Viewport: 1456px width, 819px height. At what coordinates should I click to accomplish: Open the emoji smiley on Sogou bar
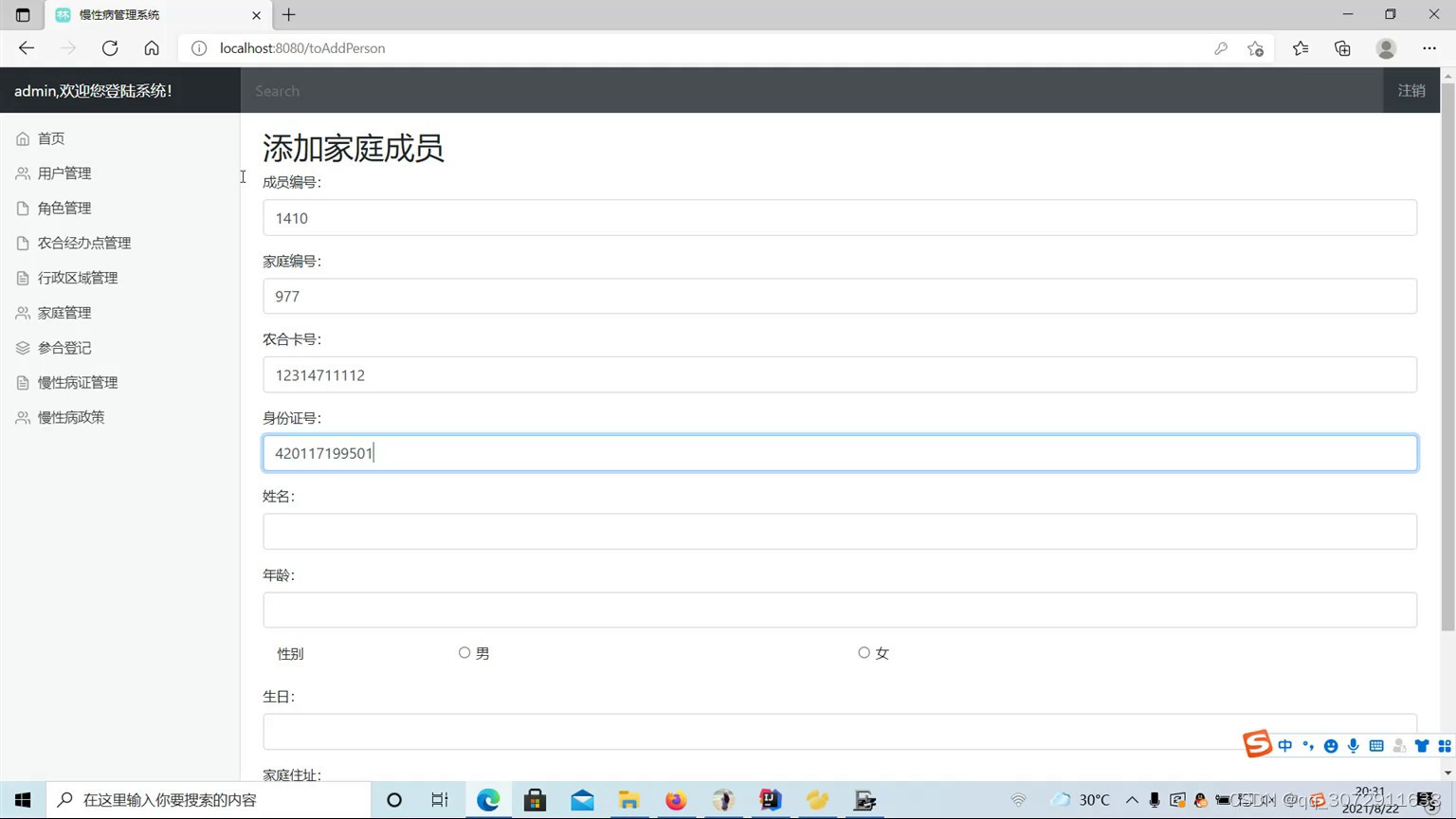point(1331,746)
